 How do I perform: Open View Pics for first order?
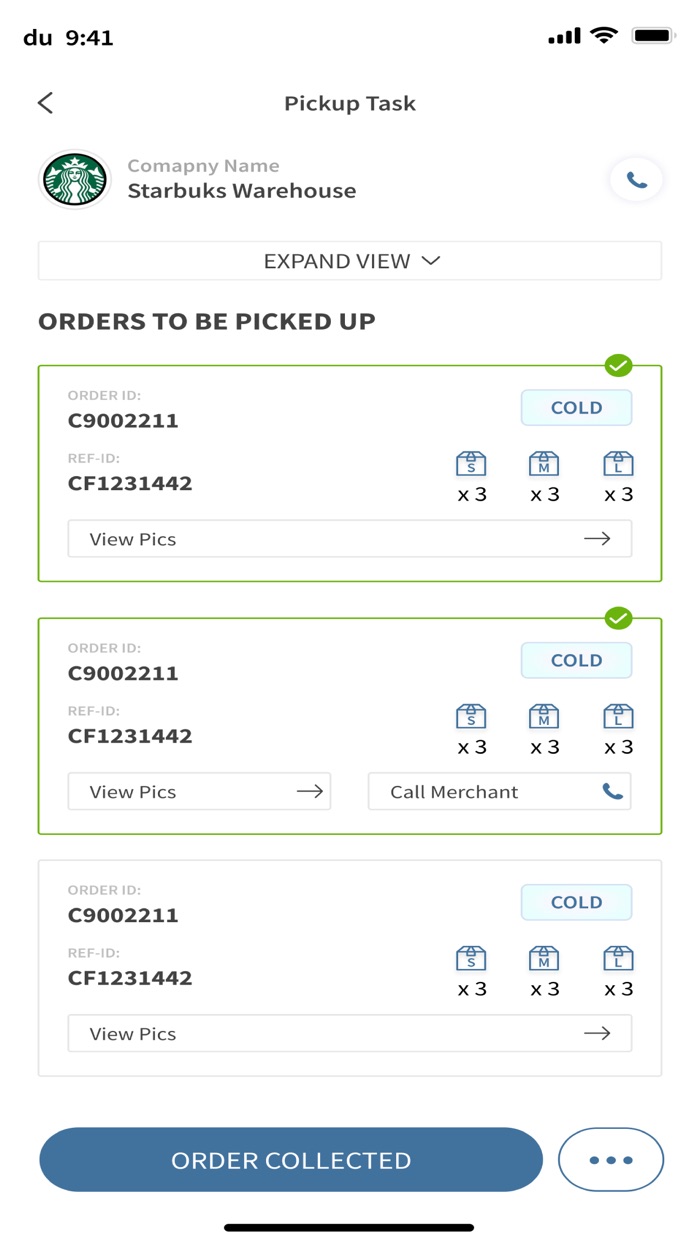(x=350, y=539)
